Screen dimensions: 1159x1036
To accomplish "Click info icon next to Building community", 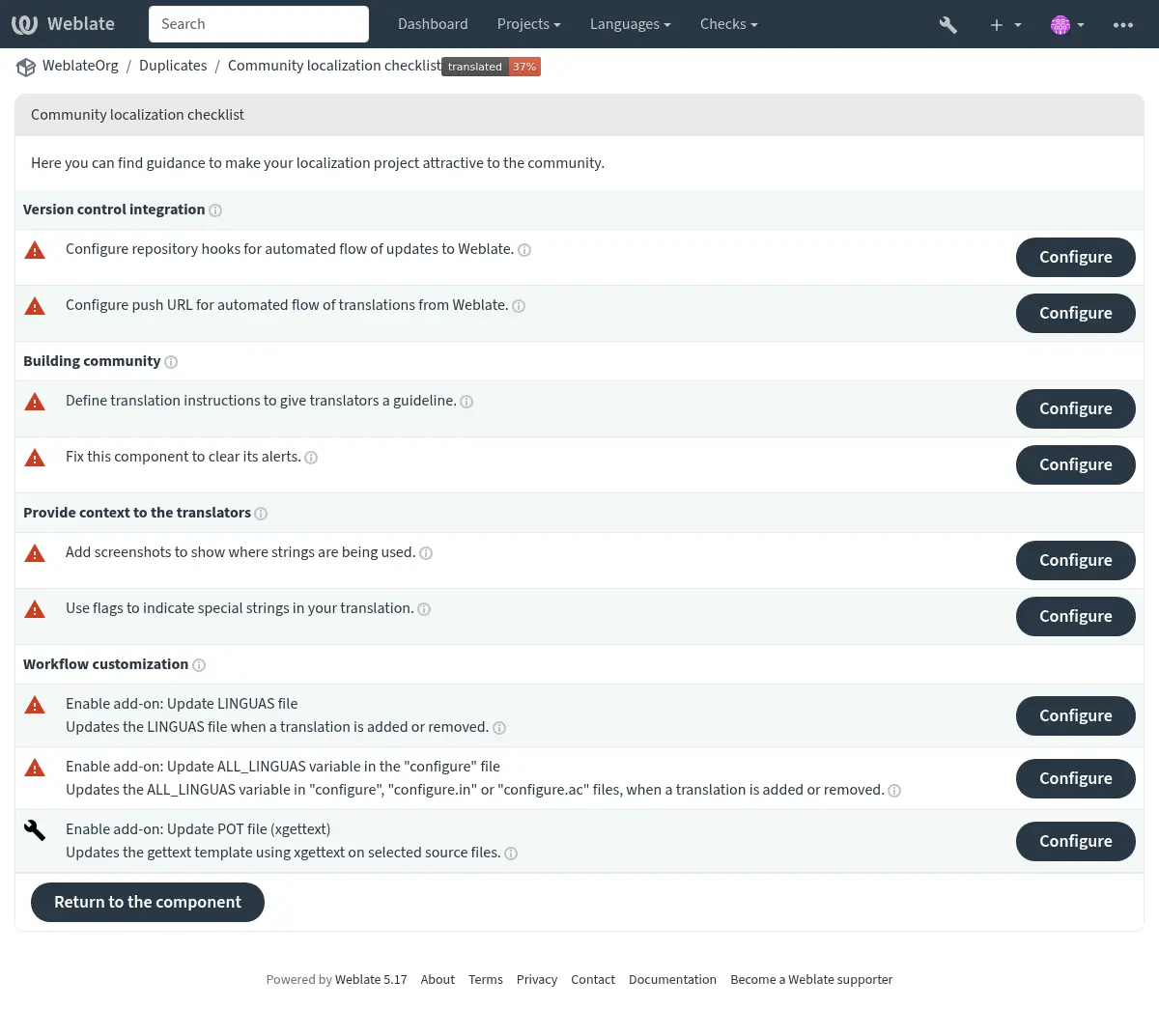I will click(x=171, y=362).
